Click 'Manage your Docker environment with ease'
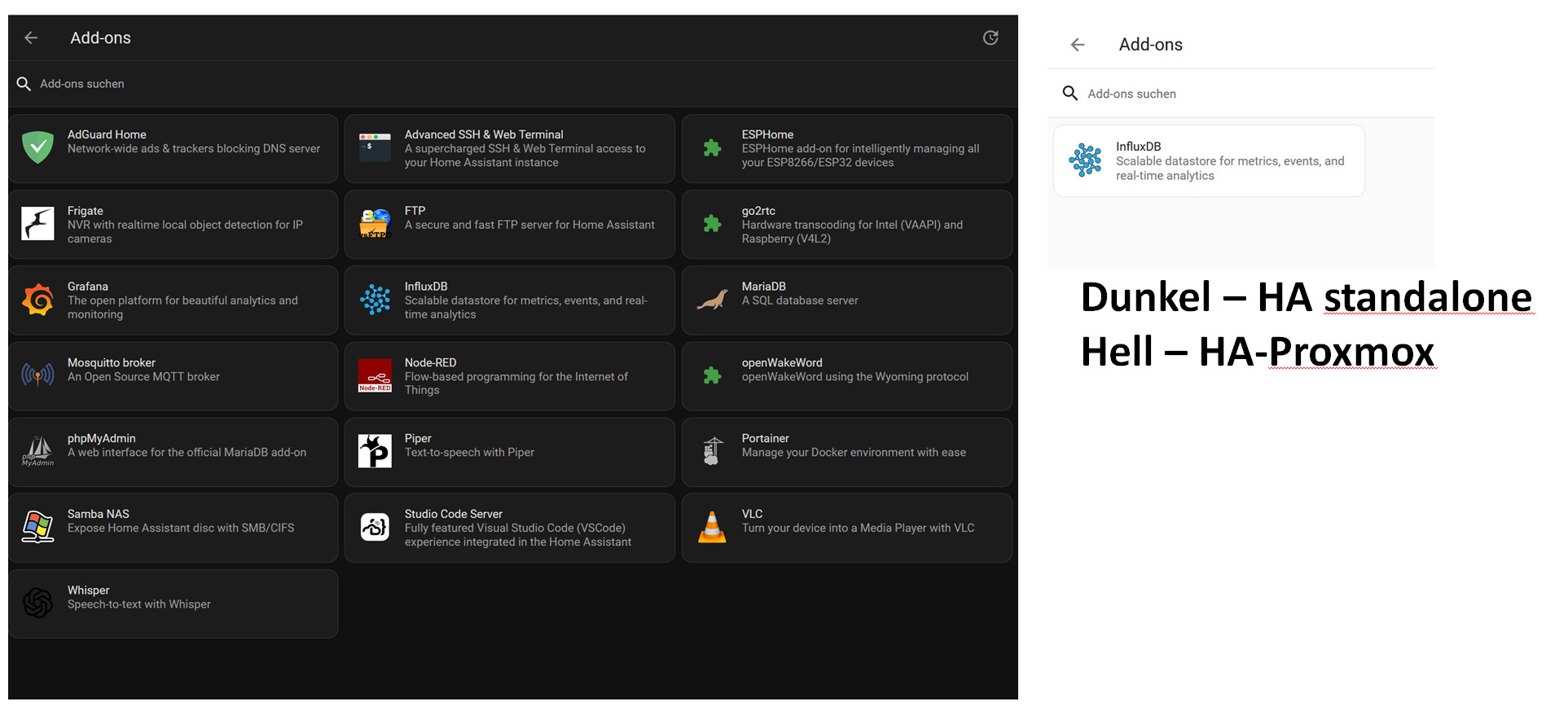Viewport: 1568px width, 719px height. [854, 452]
